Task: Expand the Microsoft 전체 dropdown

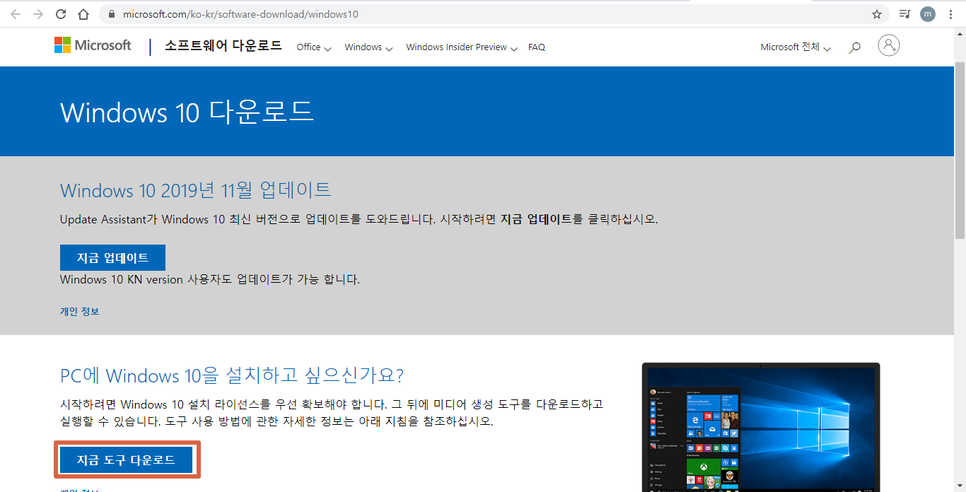Action: pos(795,47)
